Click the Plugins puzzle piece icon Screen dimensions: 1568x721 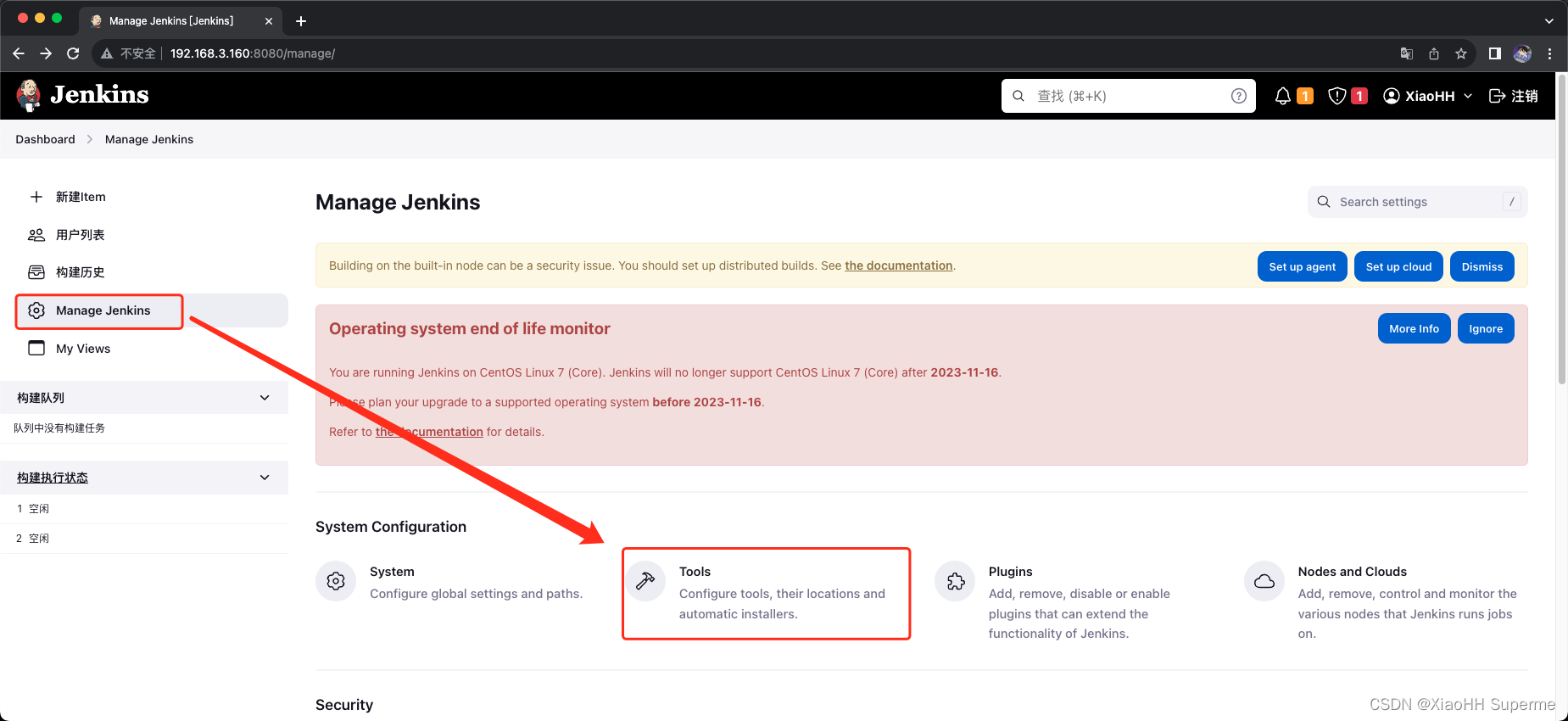(955, 581)
